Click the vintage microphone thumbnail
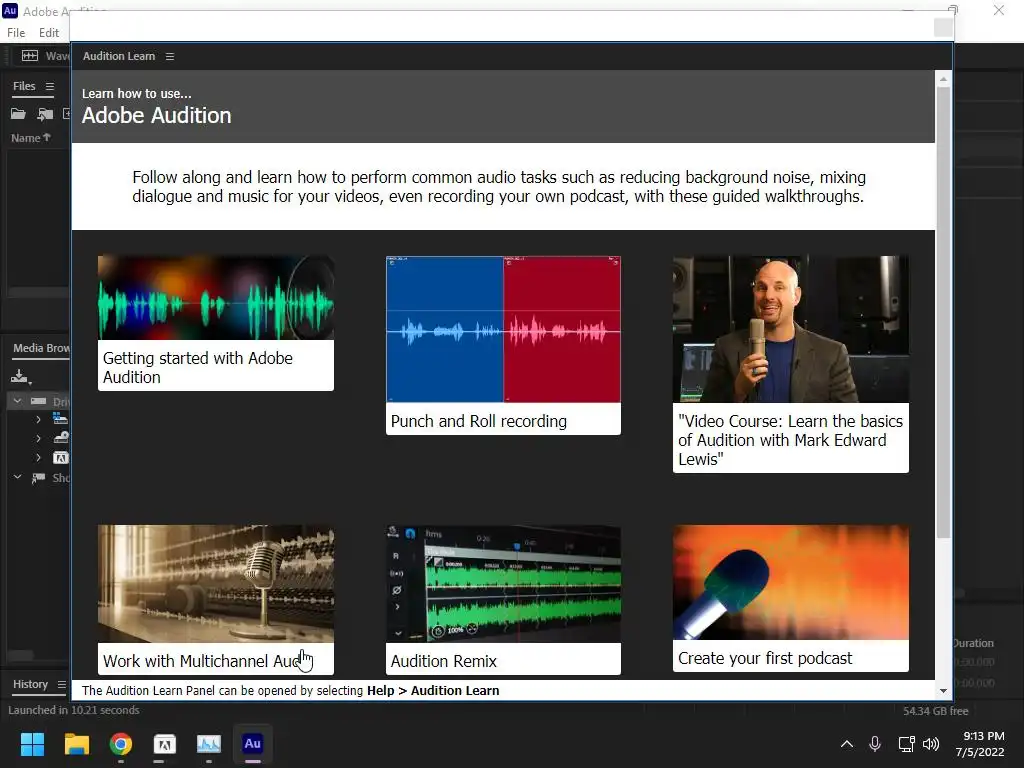 click(216, 584)
